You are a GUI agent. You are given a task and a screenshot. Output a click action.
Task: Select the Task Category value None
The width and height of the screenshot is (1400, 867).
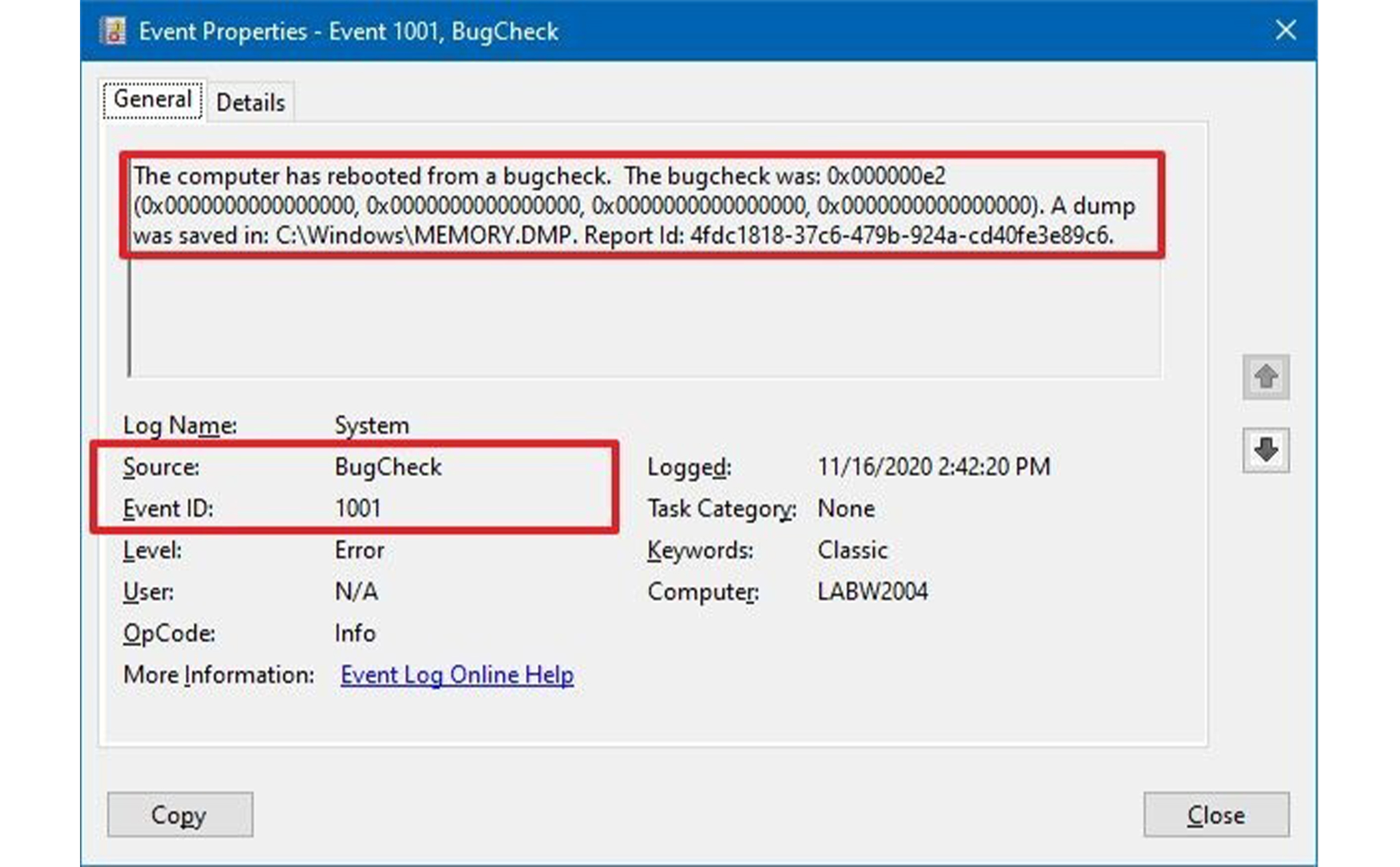pos(846,509)
